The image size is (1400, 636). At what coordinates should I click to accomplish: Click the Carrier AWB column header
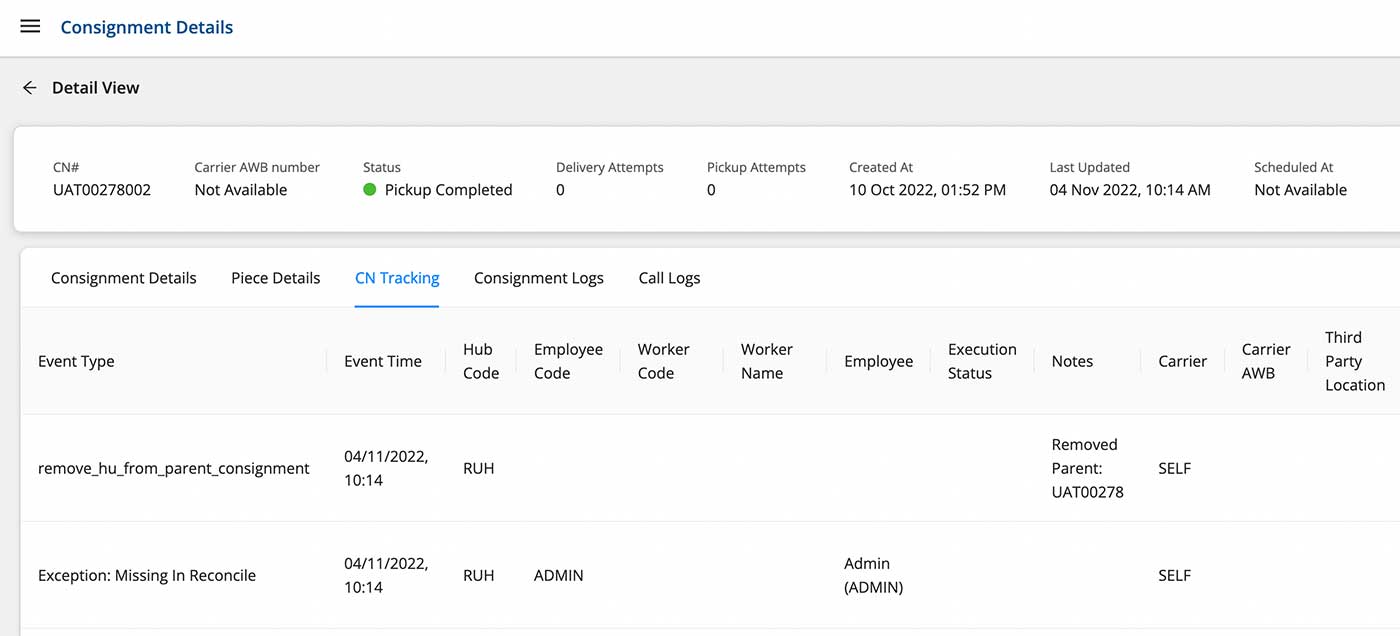[1266, 361]
